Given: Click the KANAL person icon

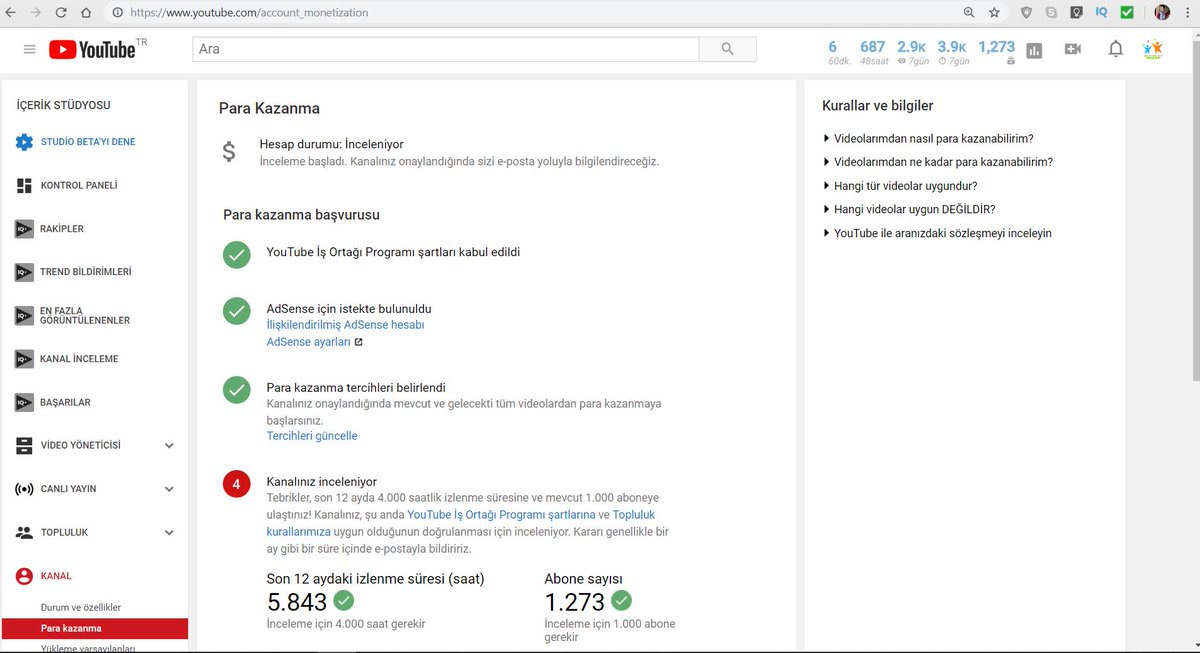Looking at the screenshot, I should (24, 576).
